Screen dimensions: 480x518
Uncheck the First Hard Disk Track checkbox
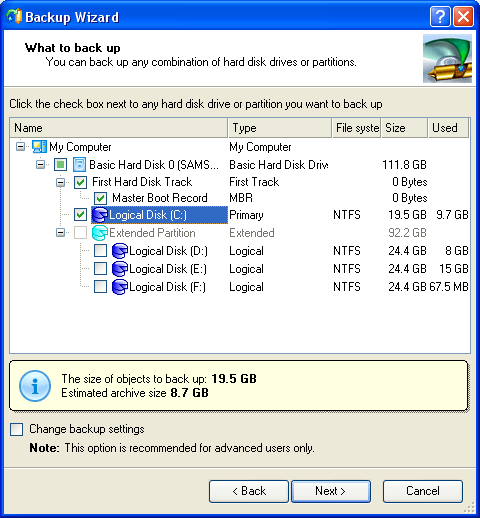tap(80, 182)
